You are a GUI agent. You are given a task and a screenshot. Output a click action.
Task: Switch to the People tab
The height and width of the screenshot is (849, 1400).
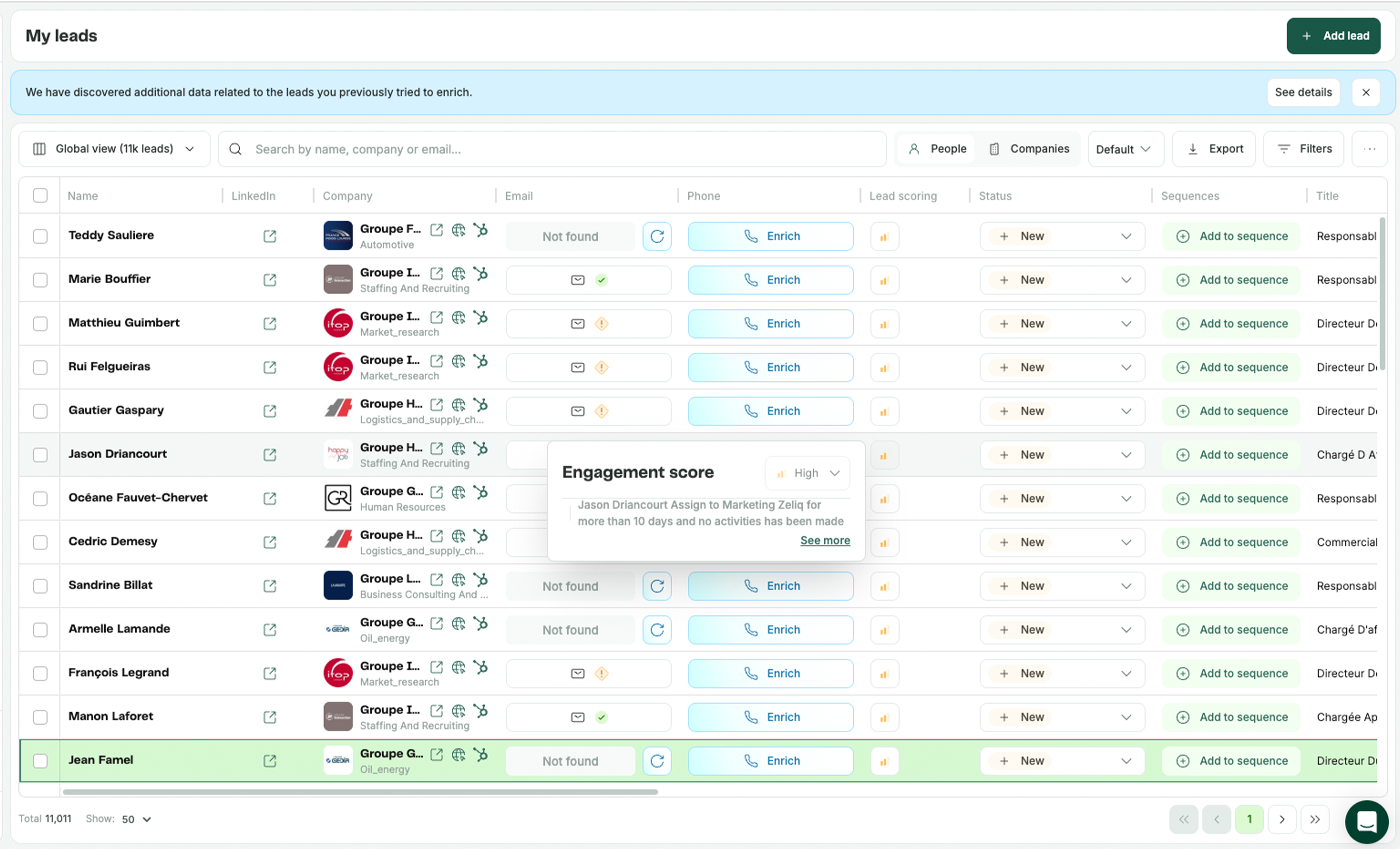[x=937, y=149]
